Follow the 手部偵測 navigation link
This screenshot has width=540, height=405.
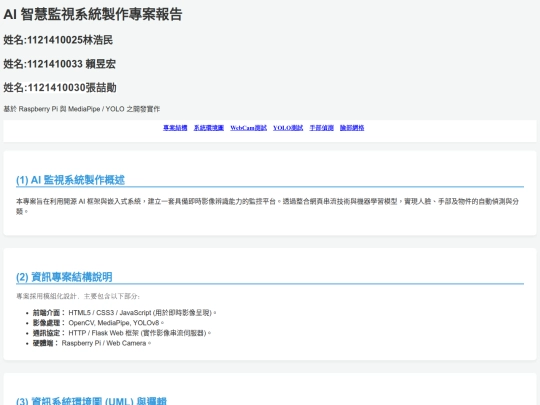tap(321, 128)
